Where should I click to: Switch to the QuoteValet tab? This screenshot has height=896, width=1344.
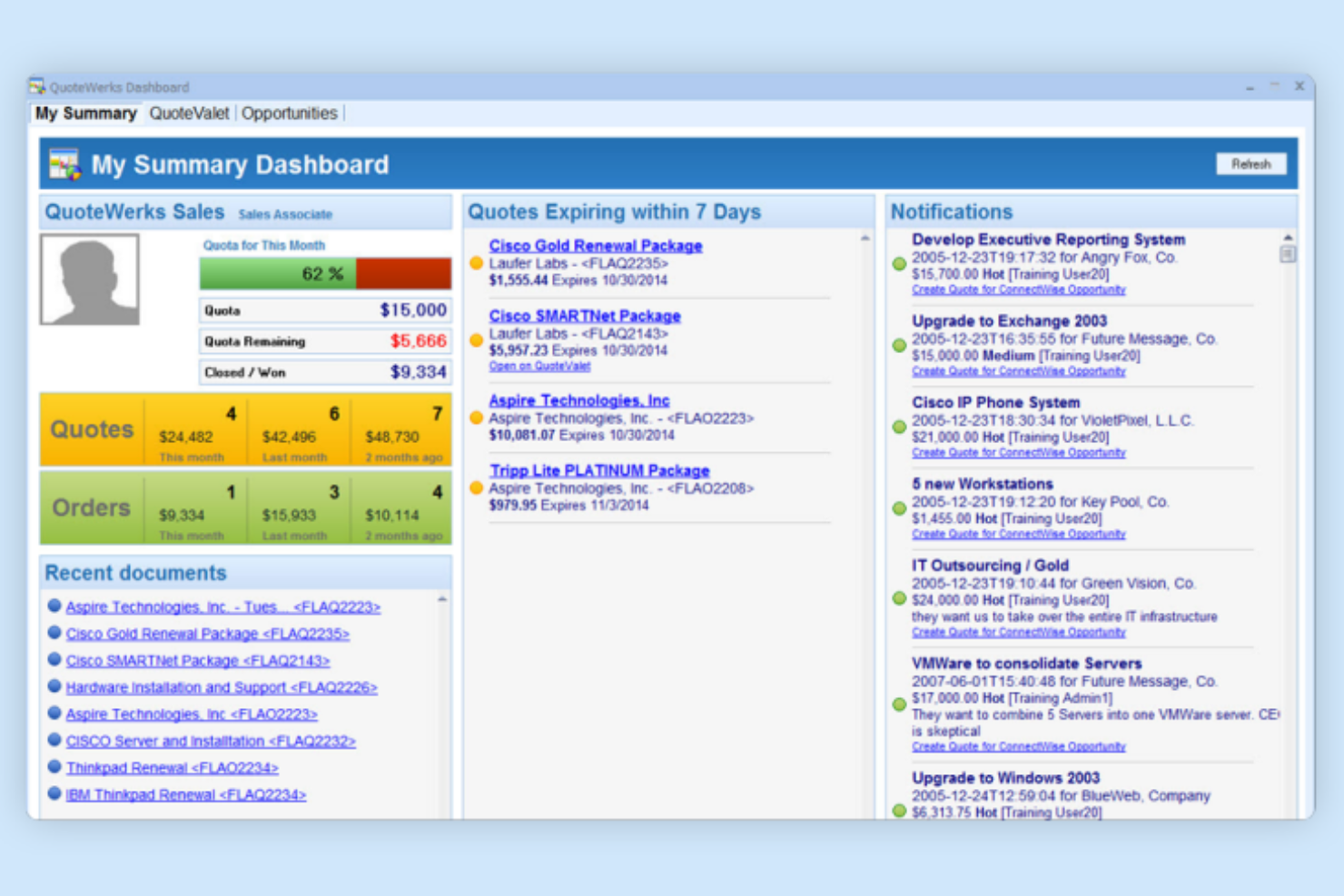[x=189, y=113]
